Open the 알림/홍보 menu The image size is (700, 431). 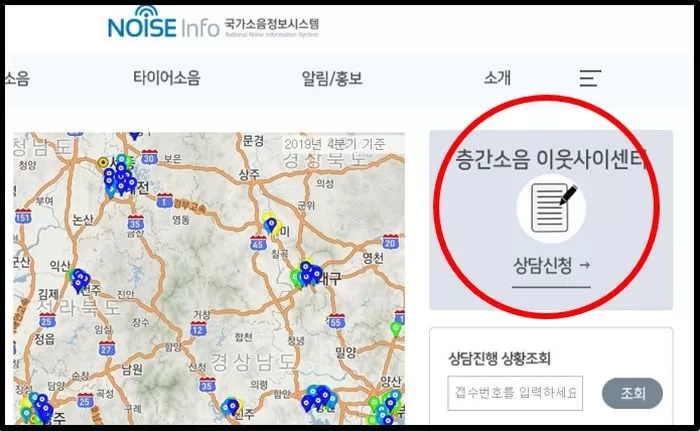pos(332,79)
